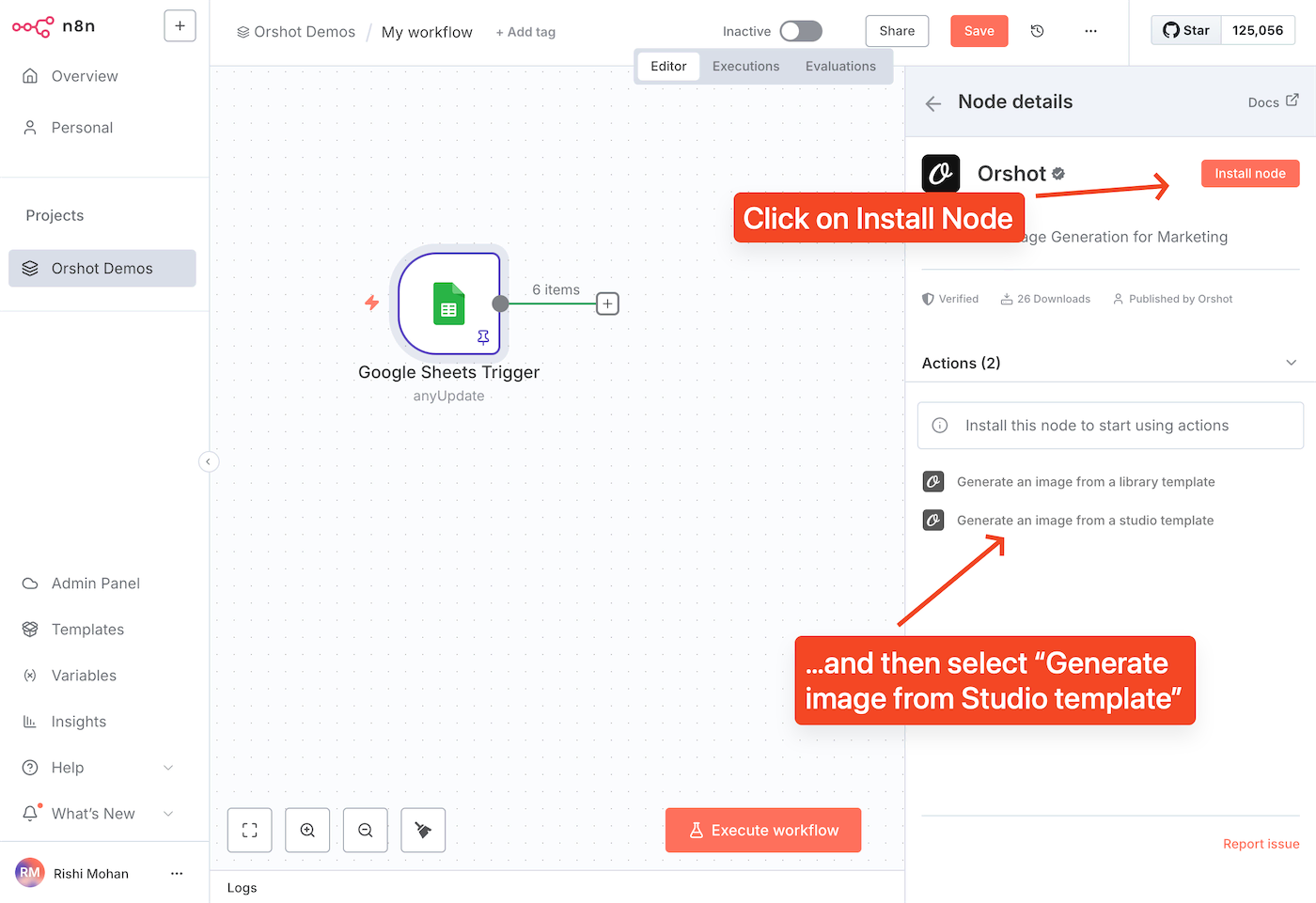This screenshot has width=1316, height=903.
Task: Click Orshot Demos breadcrumb
Action: (296, 32)
